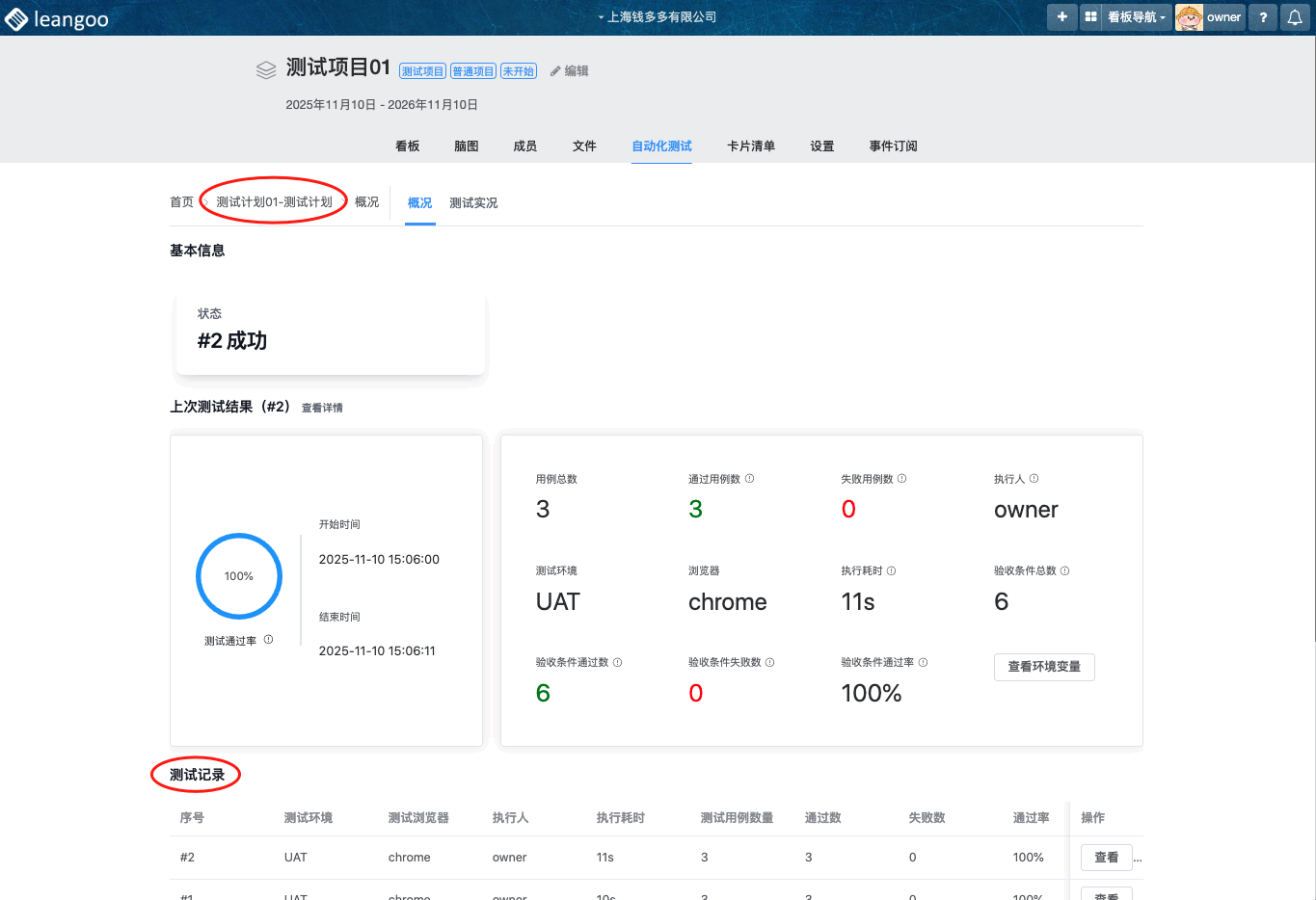The height and width of the screenshot is (900, 1316).
Task: Click the 查看环境变量 button
Action: [1043, 667]
